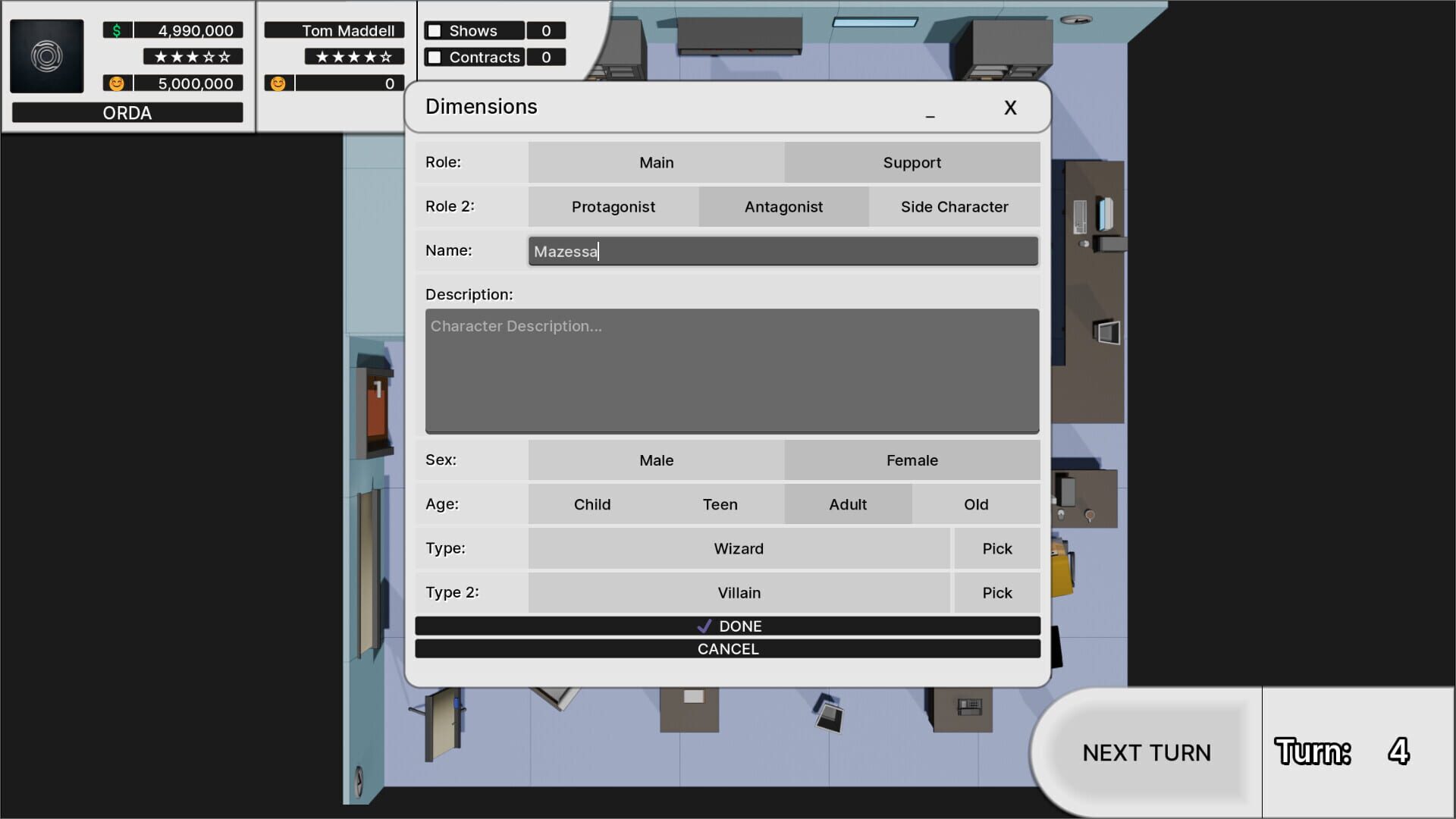Click the green dollar money icon

(x=115, y=30)
